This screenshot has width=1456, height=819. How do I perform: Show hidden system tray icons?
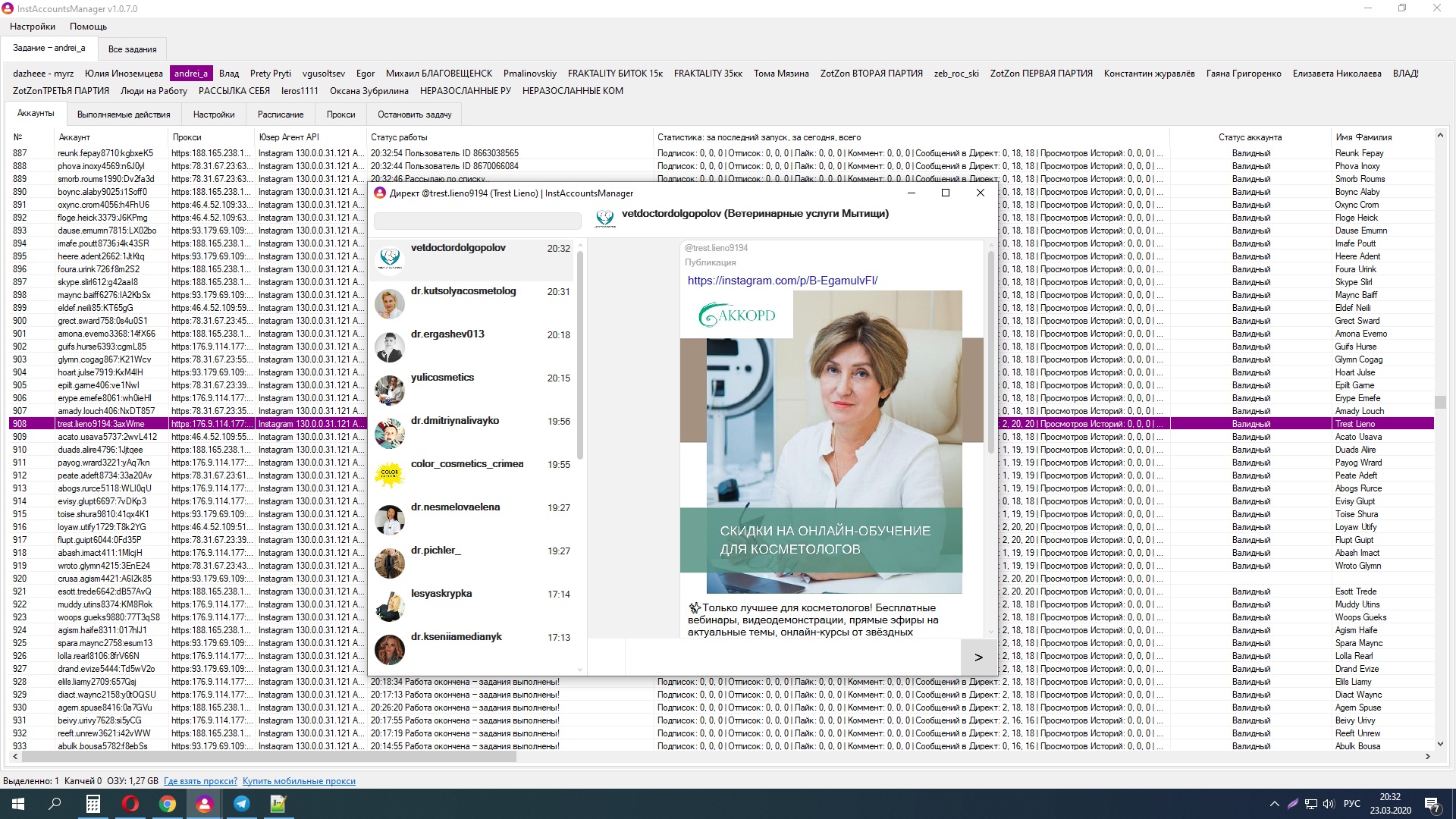(x=1274, y=804)
